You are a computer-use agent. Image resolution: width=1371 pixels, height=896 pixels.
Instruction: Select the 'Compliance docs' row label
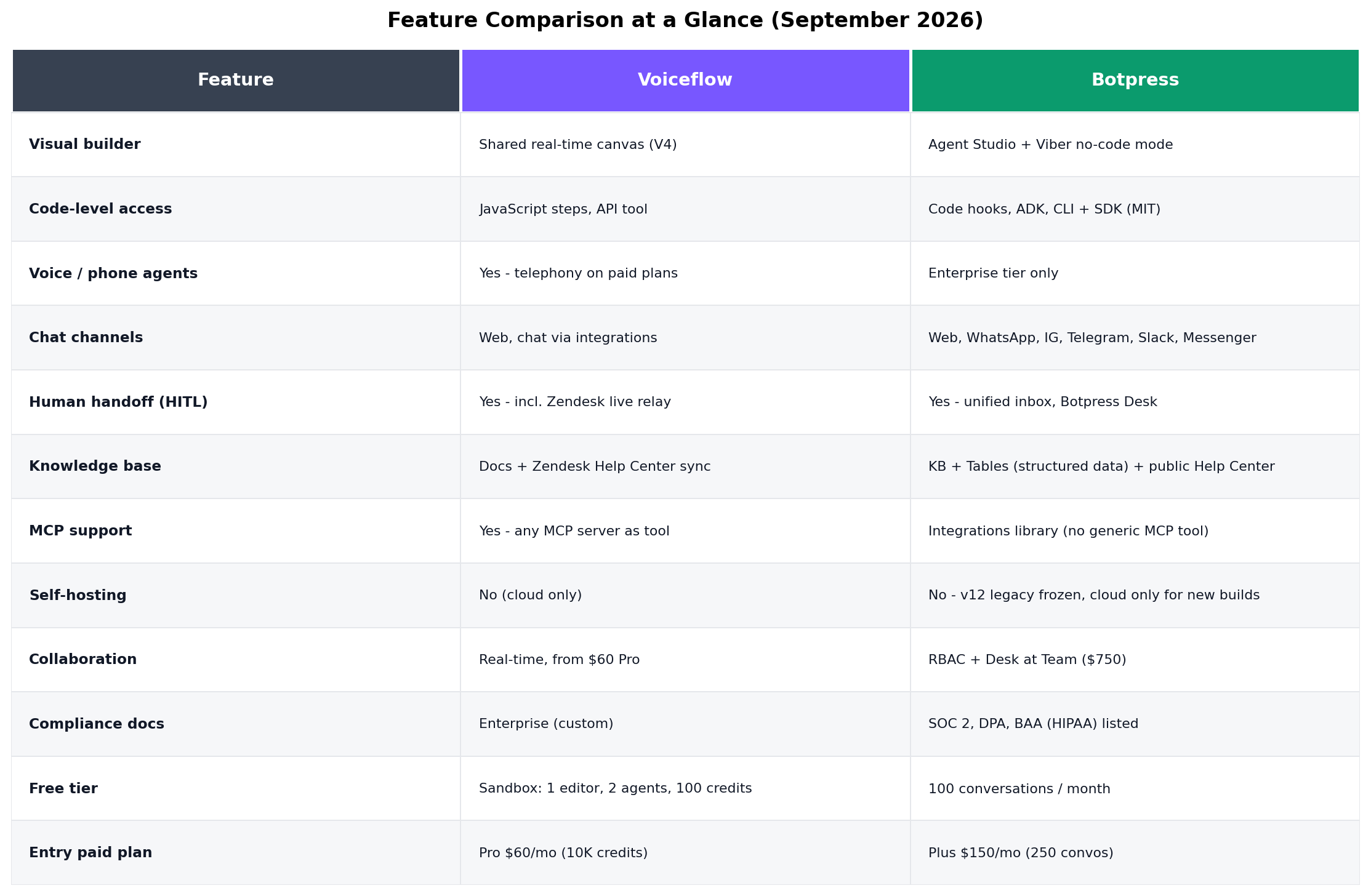96,724
